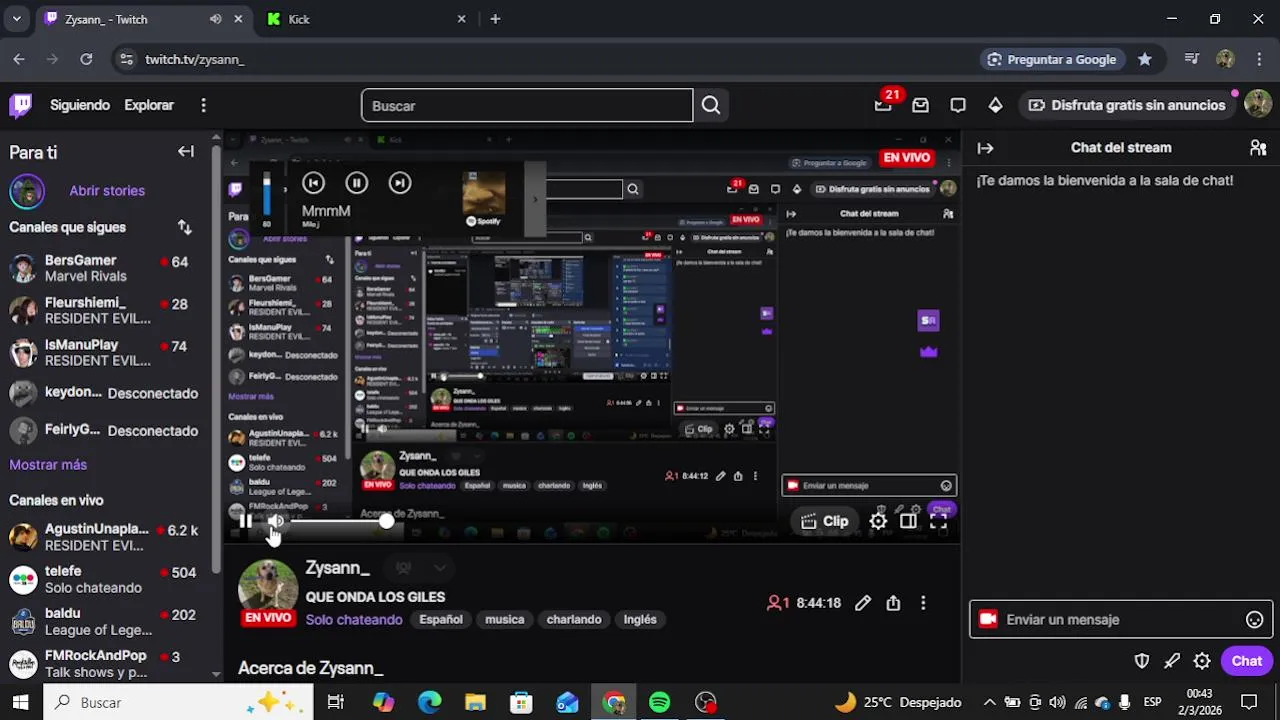Open BersGamer channel in sidebar
The image size is (1280, 720).
point(107,268)
